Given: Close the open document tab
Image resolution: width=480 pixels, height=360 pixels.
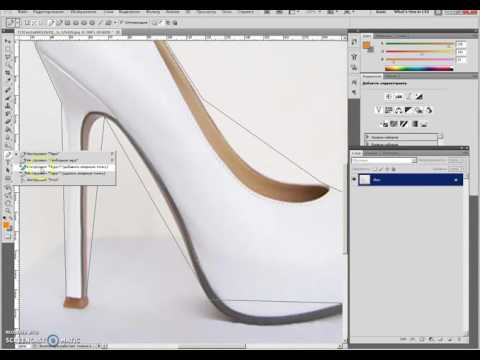Looking at the screenshot, I should pyautogui.click(x=117, y=32).
